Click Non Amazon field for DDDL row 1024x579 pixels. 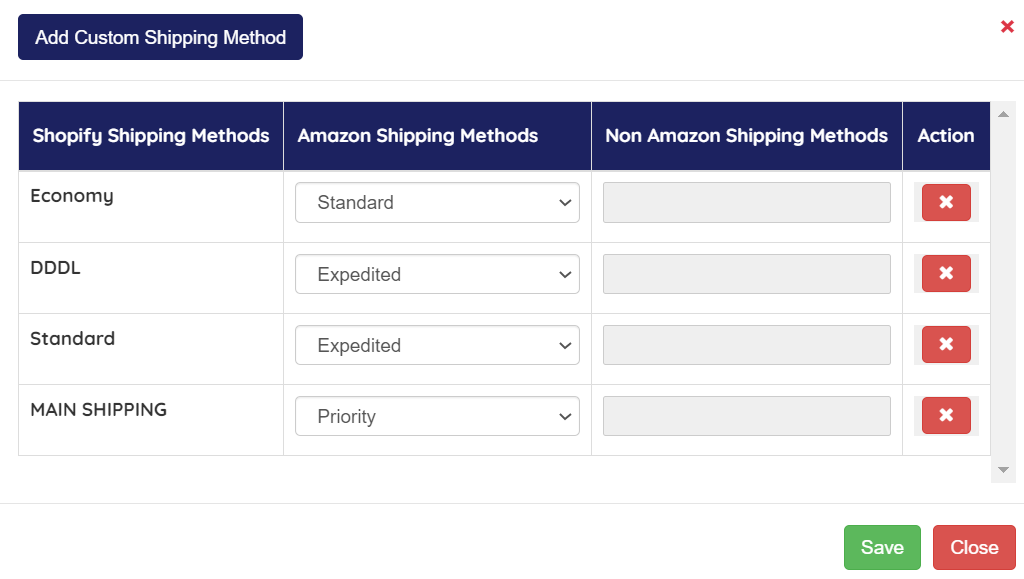(x=746, y=274)
